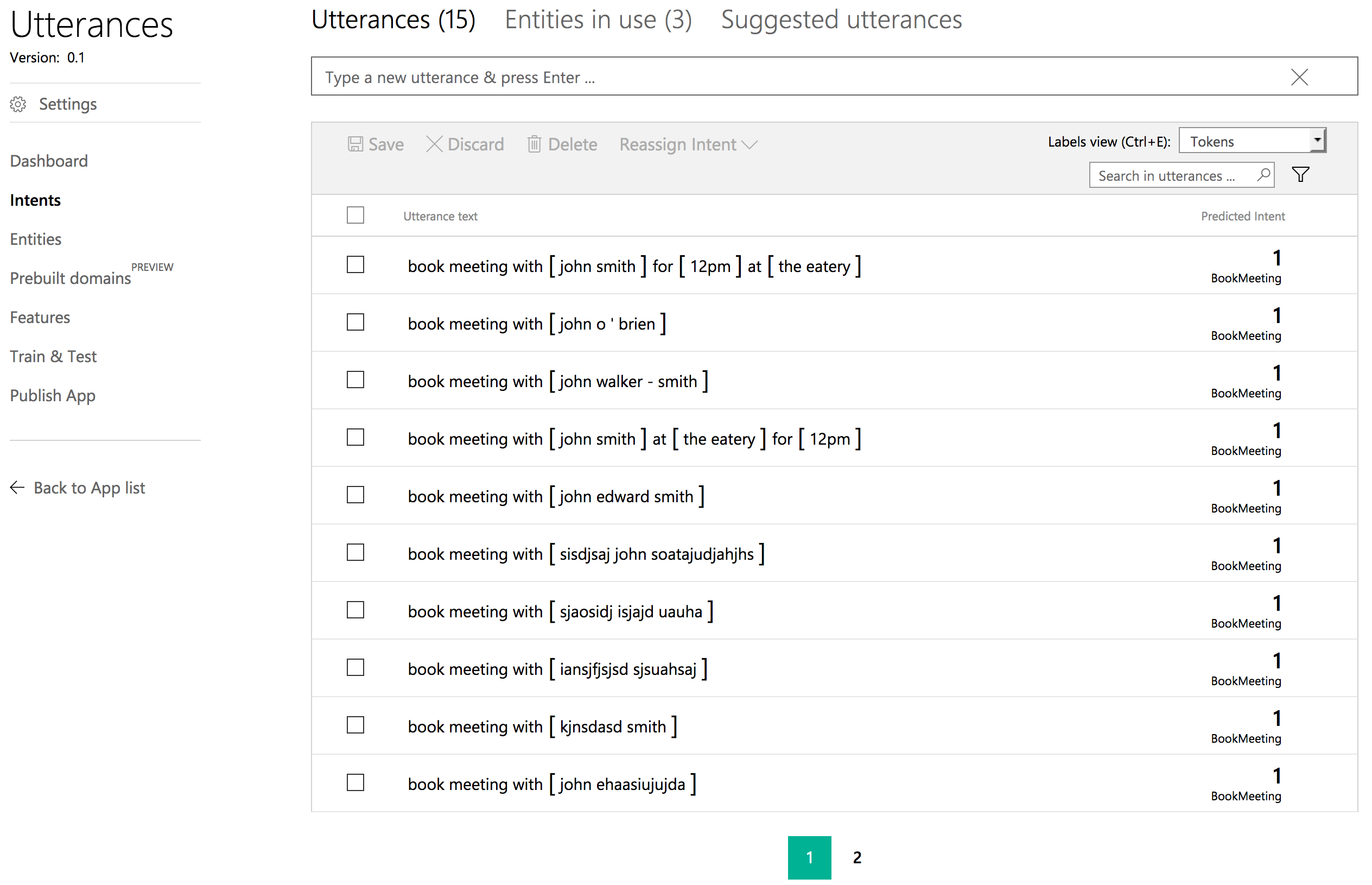Viewport: 1372px width, 885px height.
Task: Click the search magnifier in the utterances search box
Action: (1264, 175)
